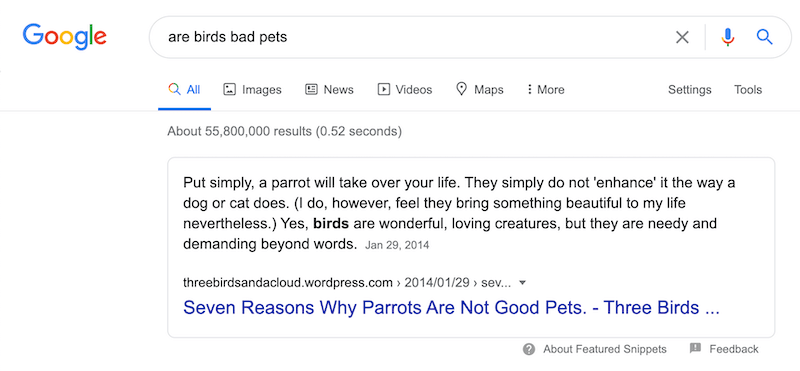Viewport: 800px width, 371px height.
Task: Expand the More search options menu
Action: [545, 90]
